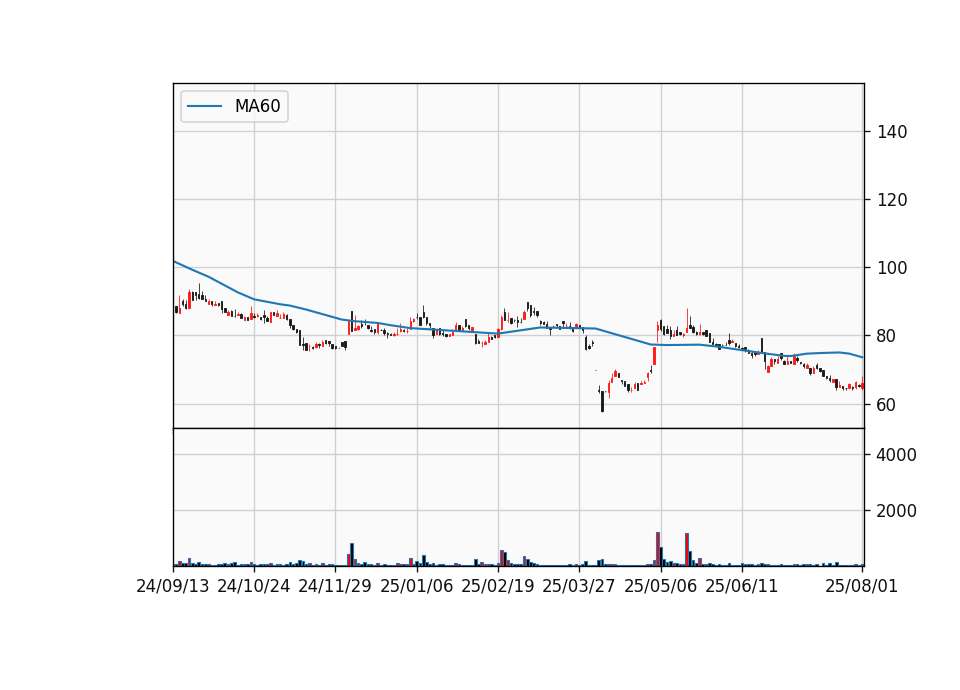Click the 2000 volume axis label
Screen dimensions: 960x690
point(896,511)
